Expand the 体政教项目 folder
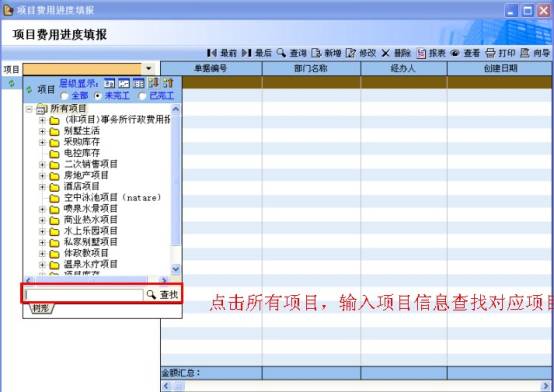The width and height of the screenshot is (554, 392). click(x=42, y=254)
